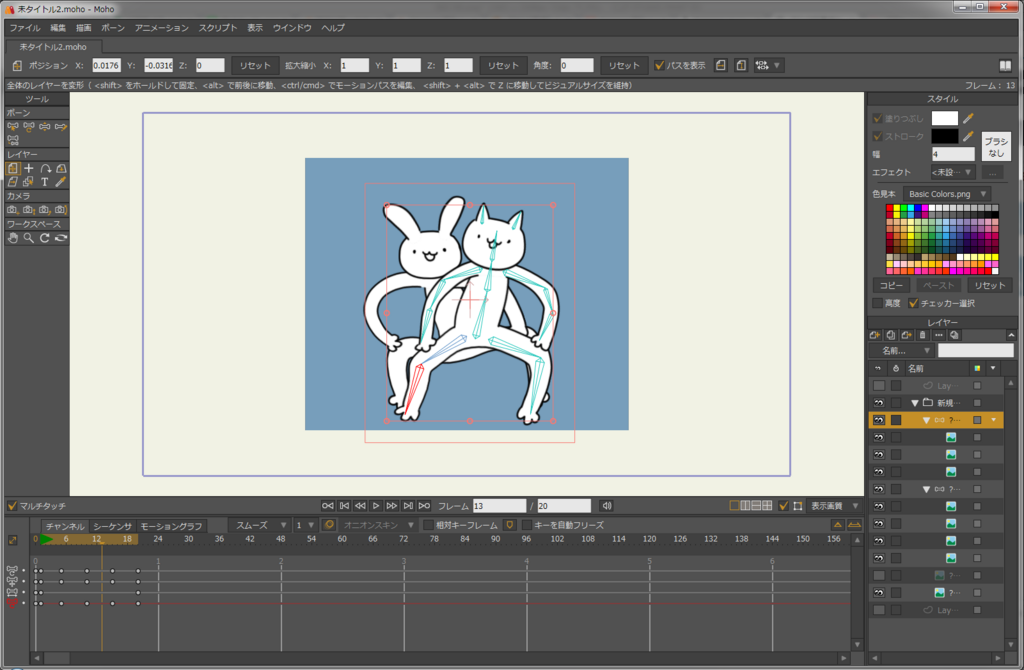Toggle visibility of the highlighted bone layer
The height and width of the screenshot is (670, 1024).
[879, 420]
